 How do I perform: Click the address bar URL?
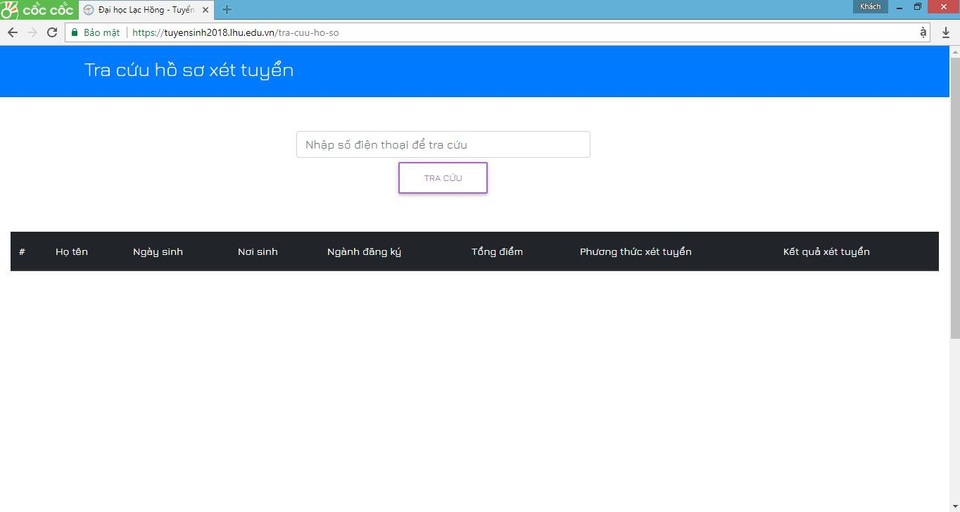pos(235,32)
